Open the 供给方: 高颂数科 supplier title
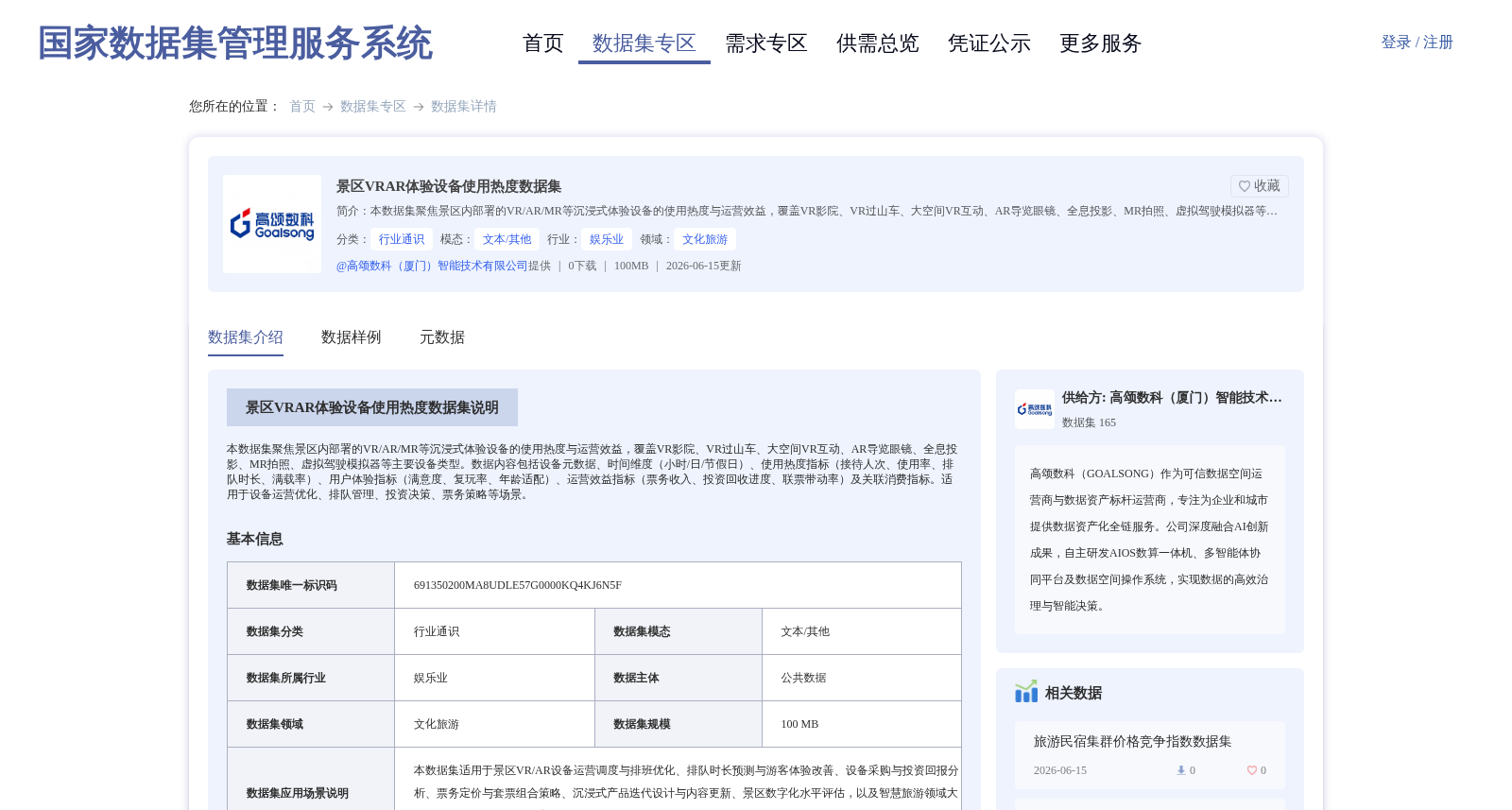 pos(1172,398)
